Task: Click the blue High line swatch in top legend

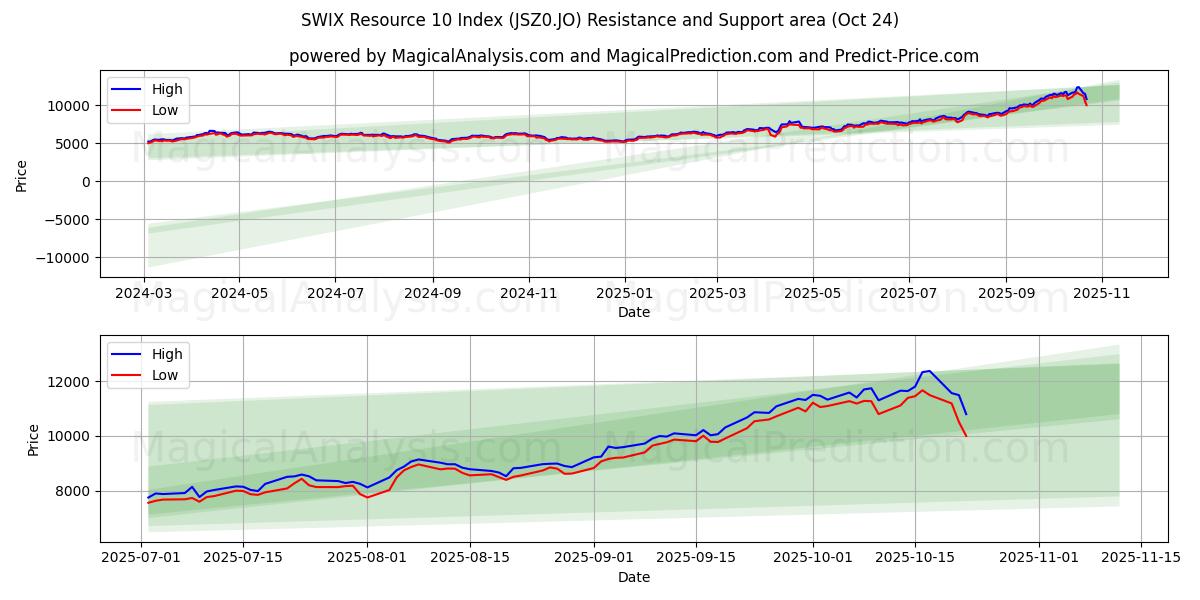Action: tap(127, 90)
